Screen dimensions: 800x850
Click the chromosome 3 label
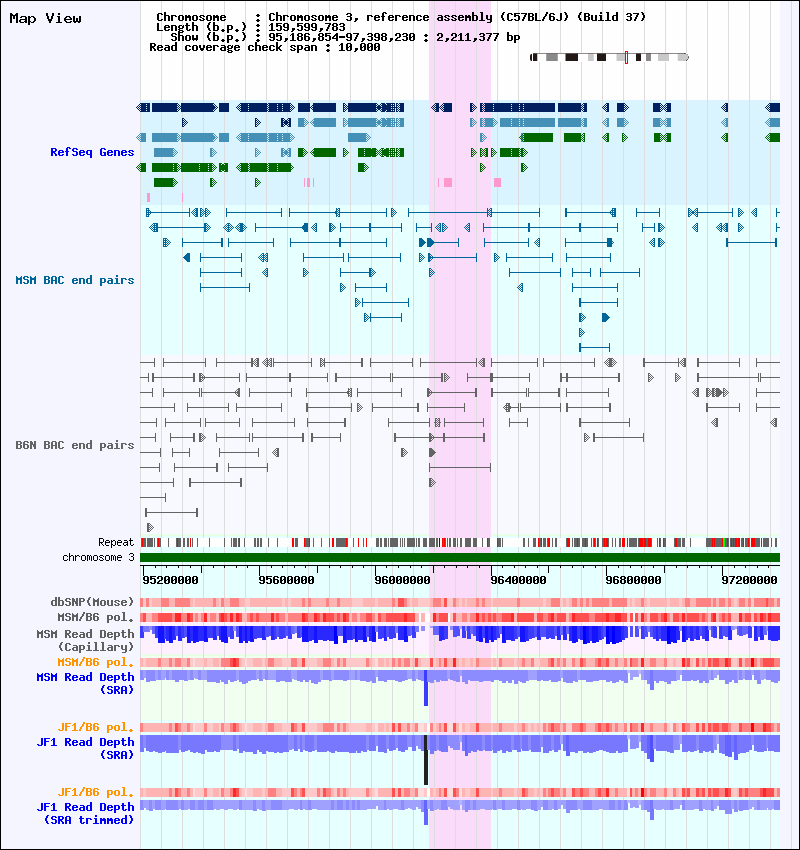pos(98,557)
